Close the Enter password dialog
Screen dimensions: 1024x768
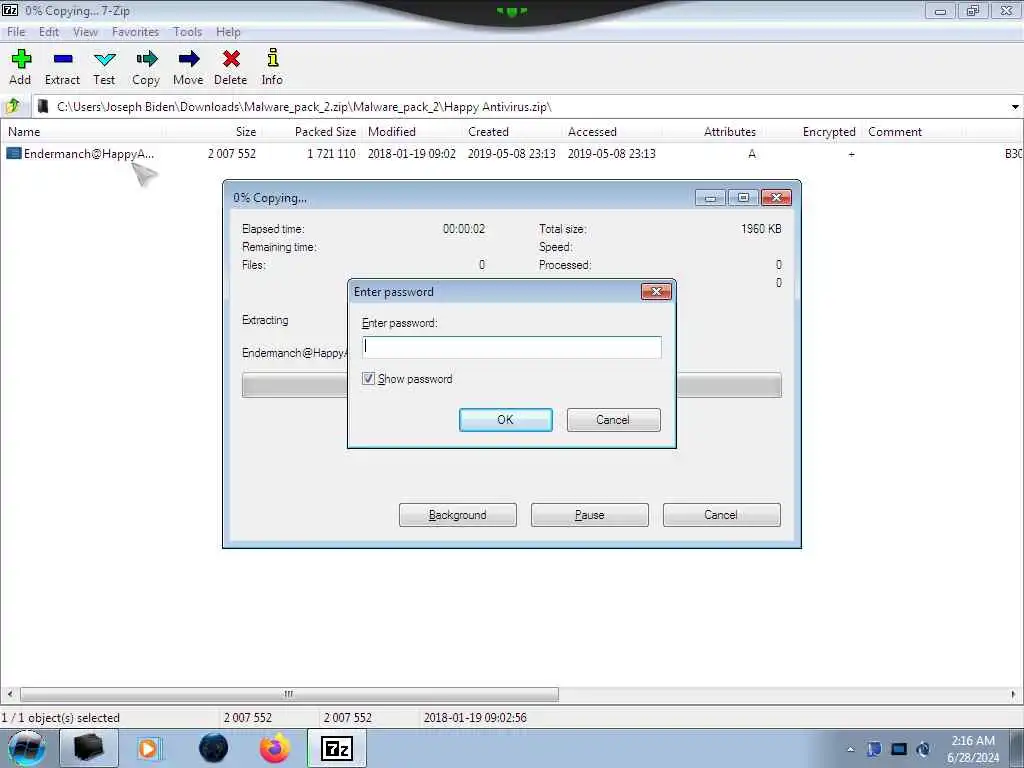click(x=656, y=291)
